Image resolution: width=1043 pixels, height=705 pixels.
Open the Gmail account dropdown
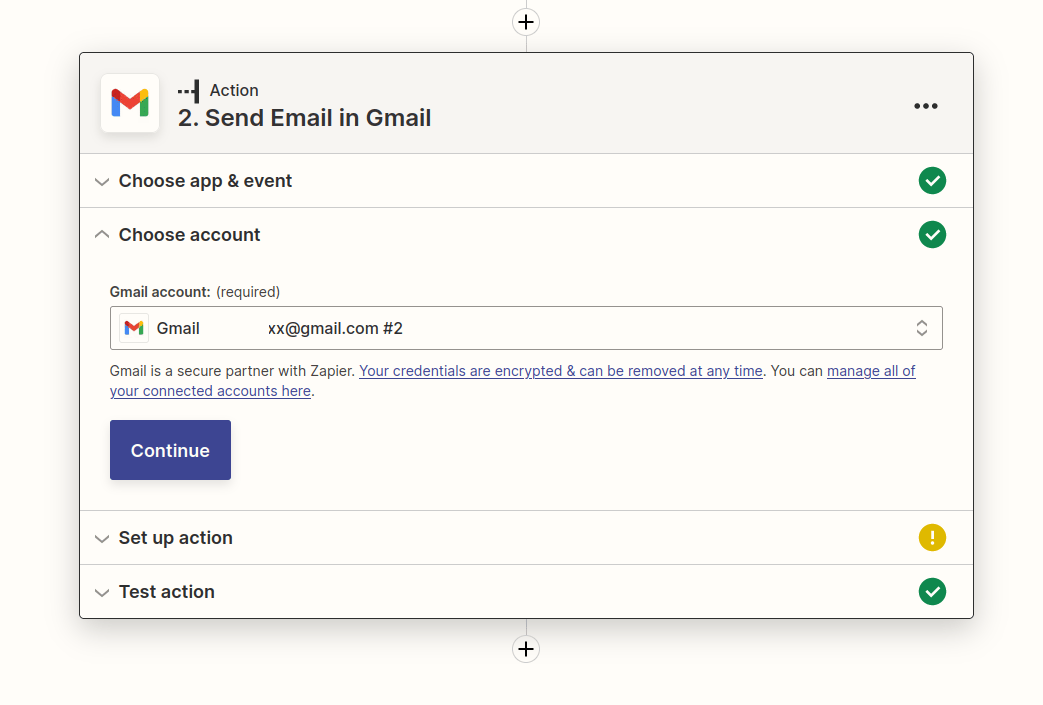[921, 327]
